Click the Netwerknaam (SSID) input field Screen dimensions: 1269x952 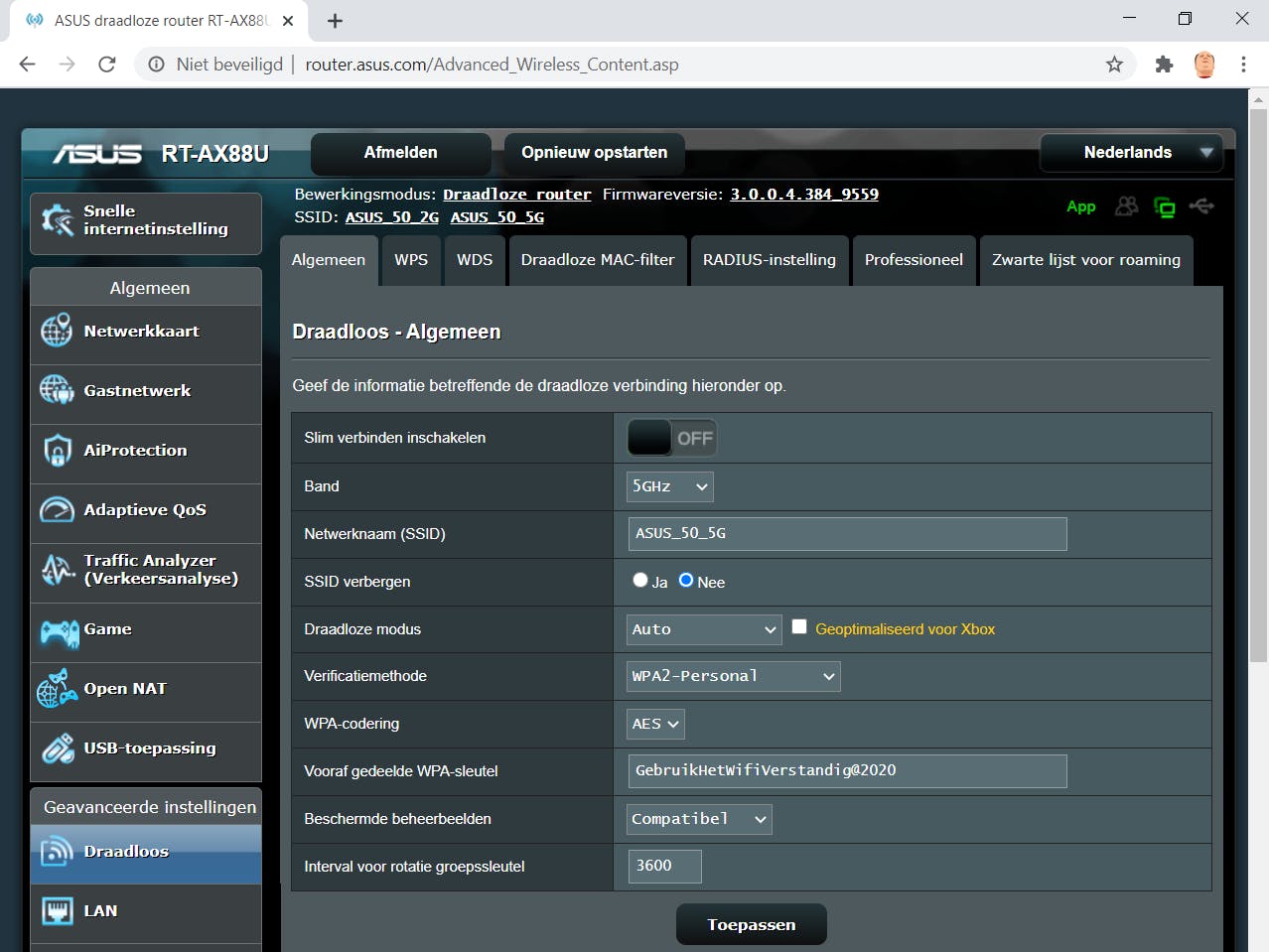click(x=848, y=534)
